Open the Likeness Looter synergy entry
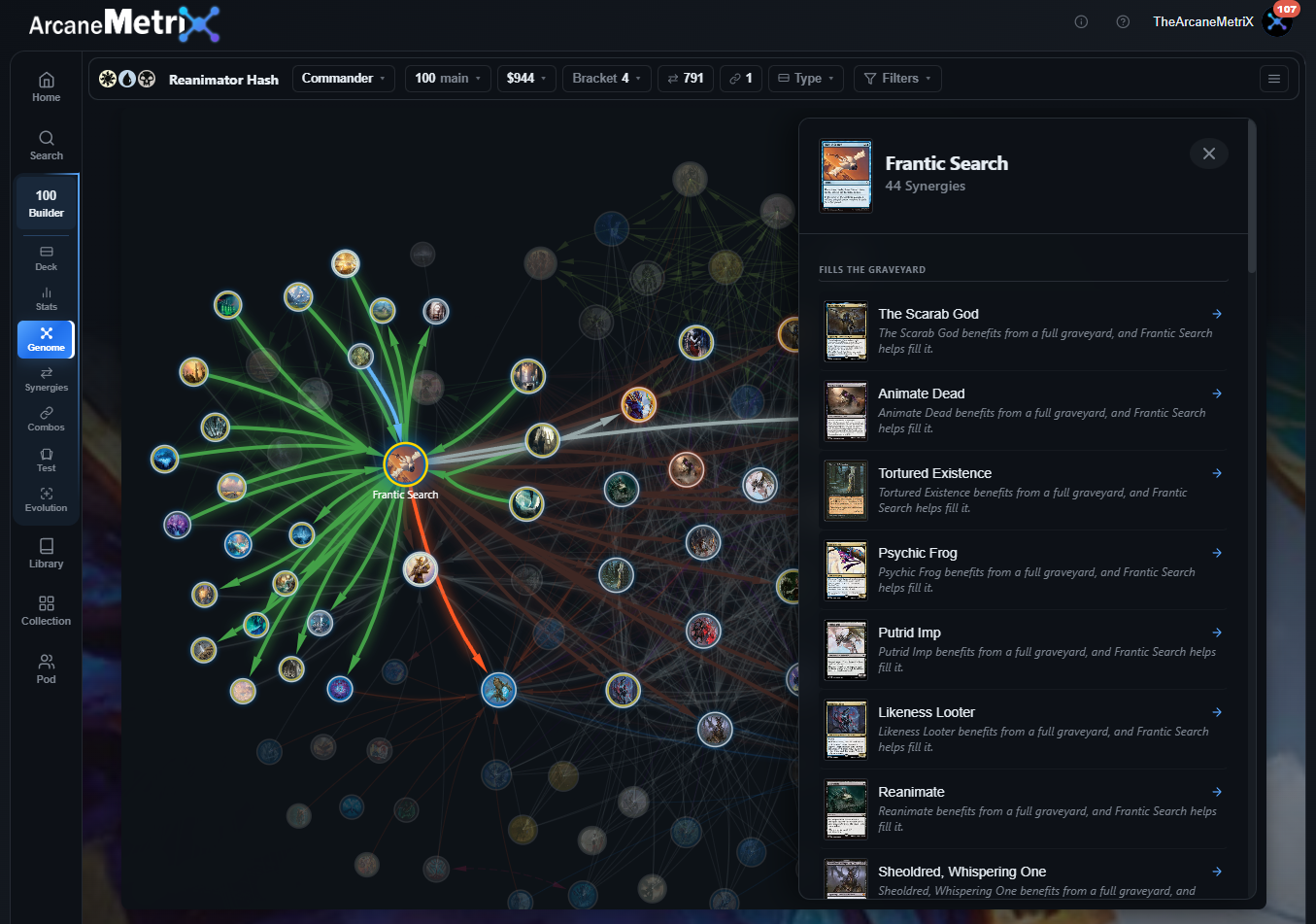 point(1024,729)
